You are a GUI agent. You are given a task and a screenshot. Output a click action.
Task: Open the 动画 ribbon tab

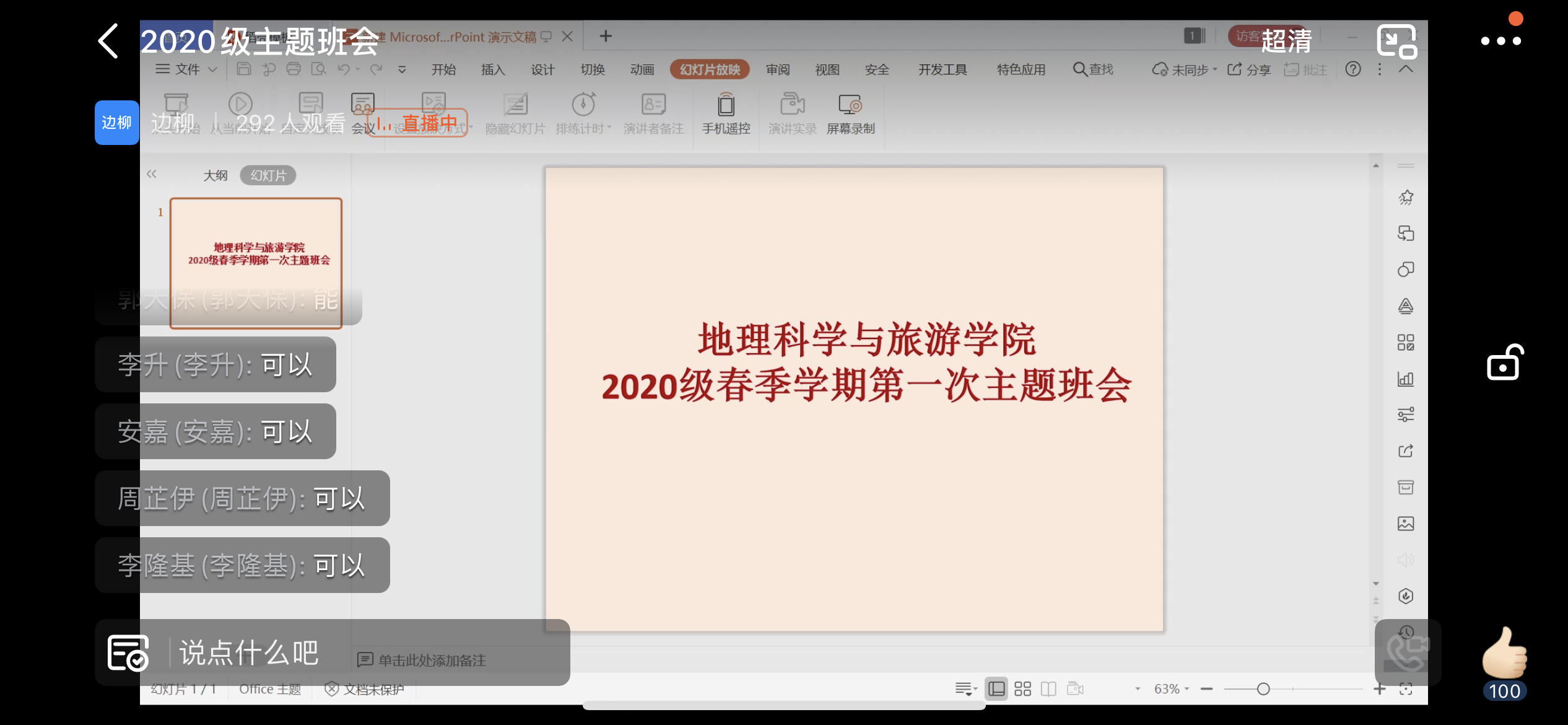(642, 69)
